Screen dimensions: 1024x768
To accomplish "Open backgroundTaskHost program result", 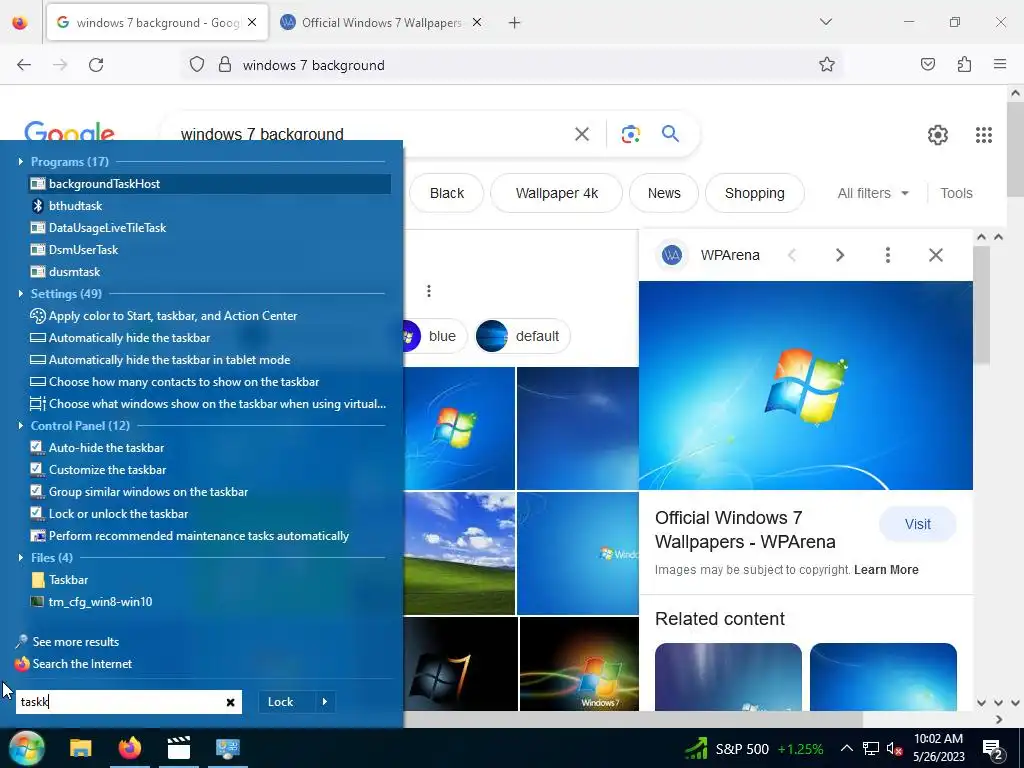I will [x=210, y=184].
